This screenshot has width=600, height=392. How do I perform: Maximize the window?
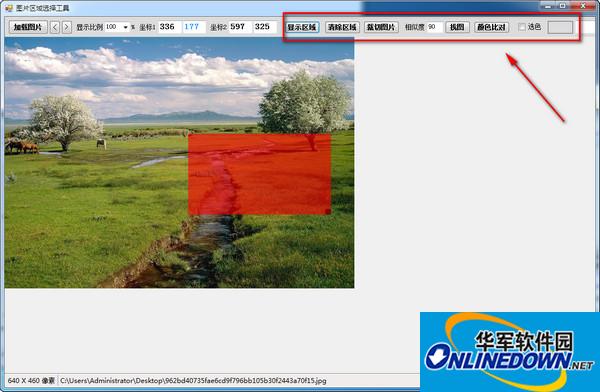point(563,6)
